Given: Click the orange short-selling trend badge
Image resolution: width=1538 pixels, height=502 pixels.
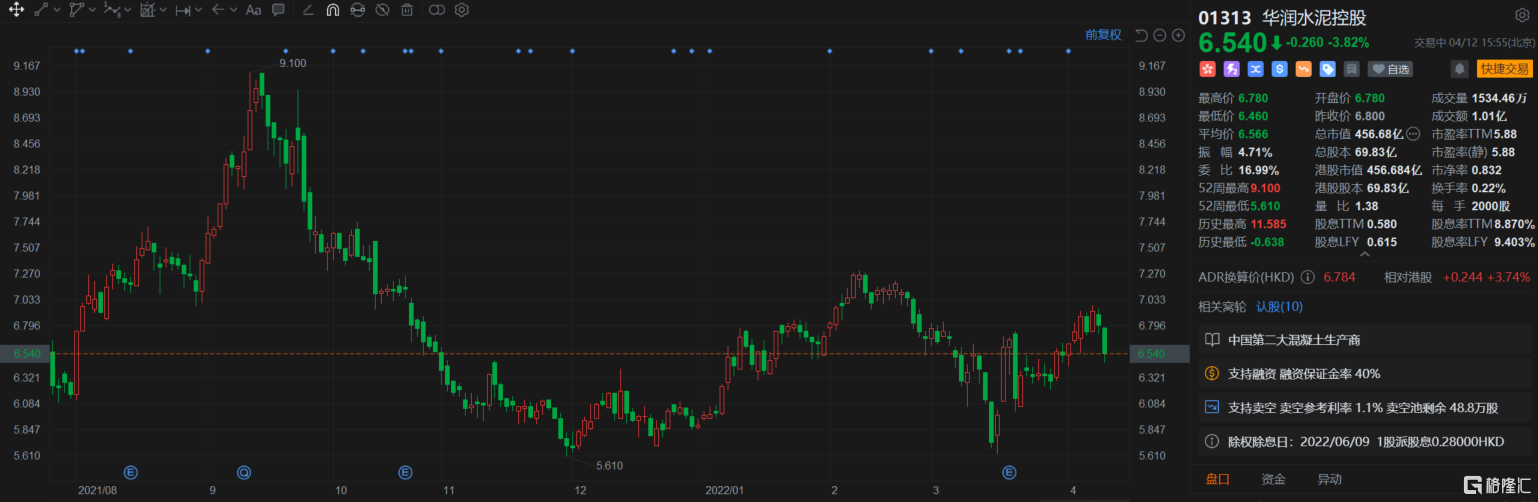Looking at the screenshot, I should [1303, 69].
